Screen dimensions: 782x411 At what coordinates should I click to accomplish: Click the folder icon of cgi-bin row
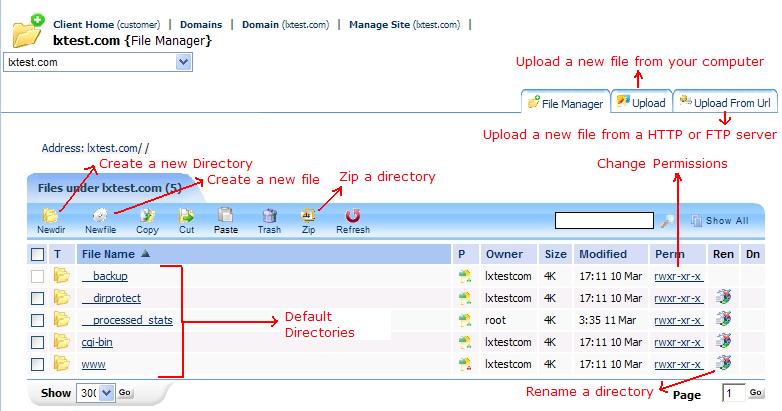tap(61, 341)
